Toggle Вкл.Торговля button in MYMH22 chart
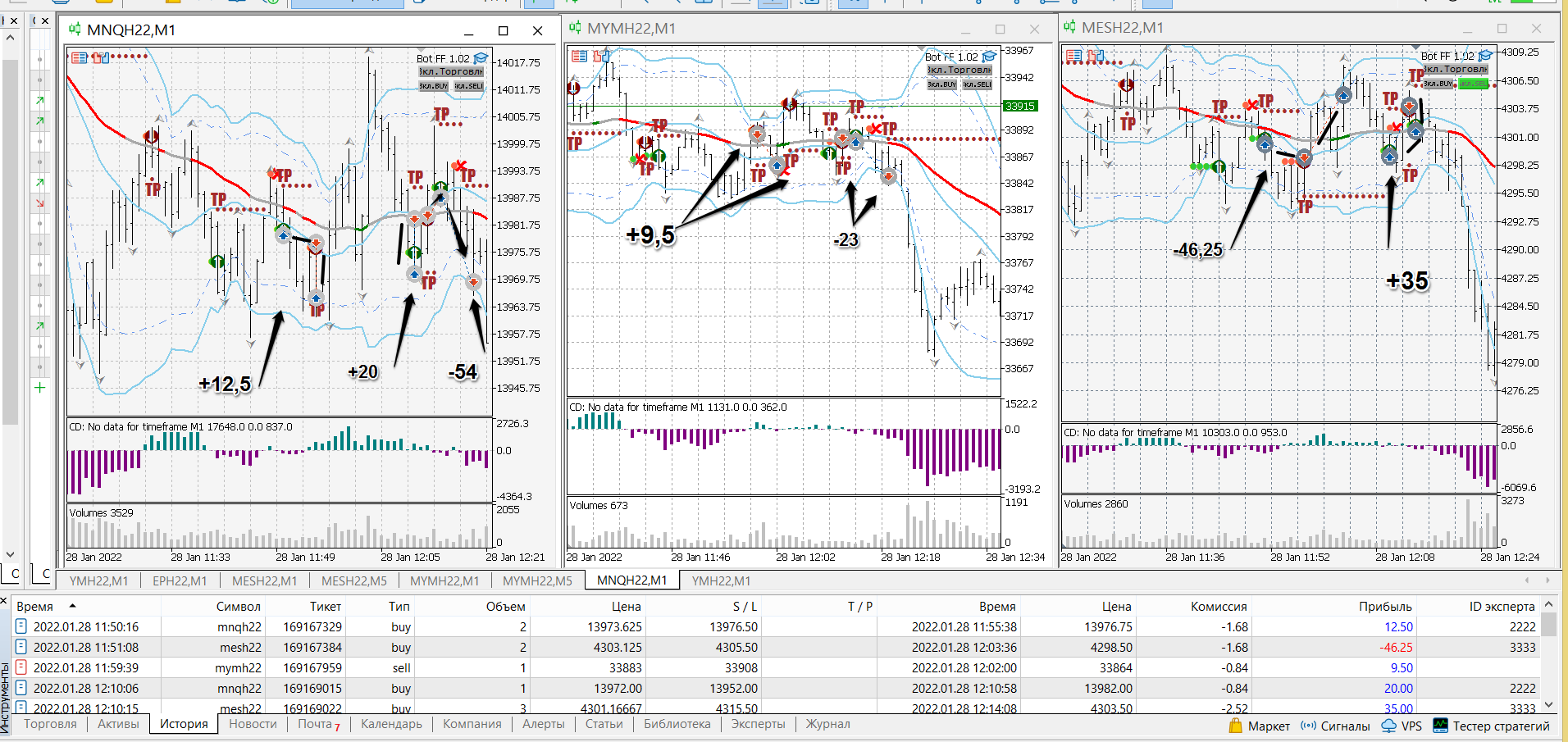The image size is (1568, 742). pyautogui.click(x=959, y=70)
